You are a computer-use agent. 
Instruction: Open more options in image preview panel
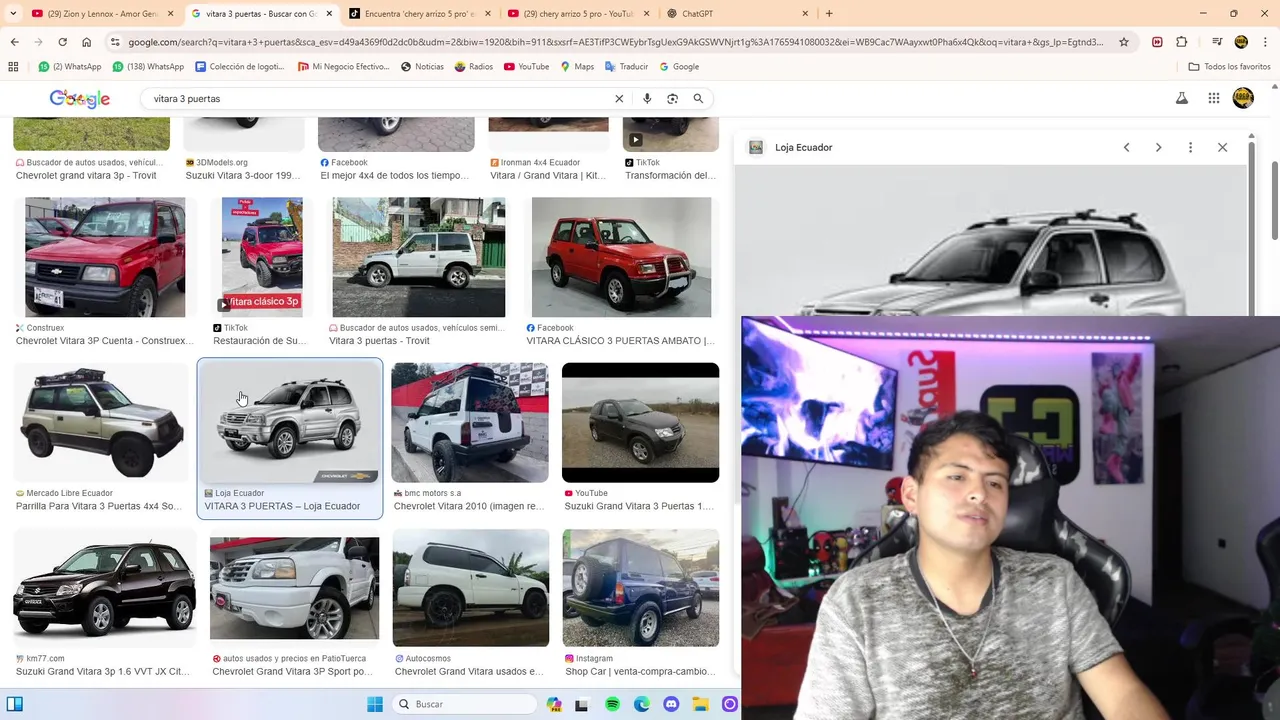(1190, 147)
